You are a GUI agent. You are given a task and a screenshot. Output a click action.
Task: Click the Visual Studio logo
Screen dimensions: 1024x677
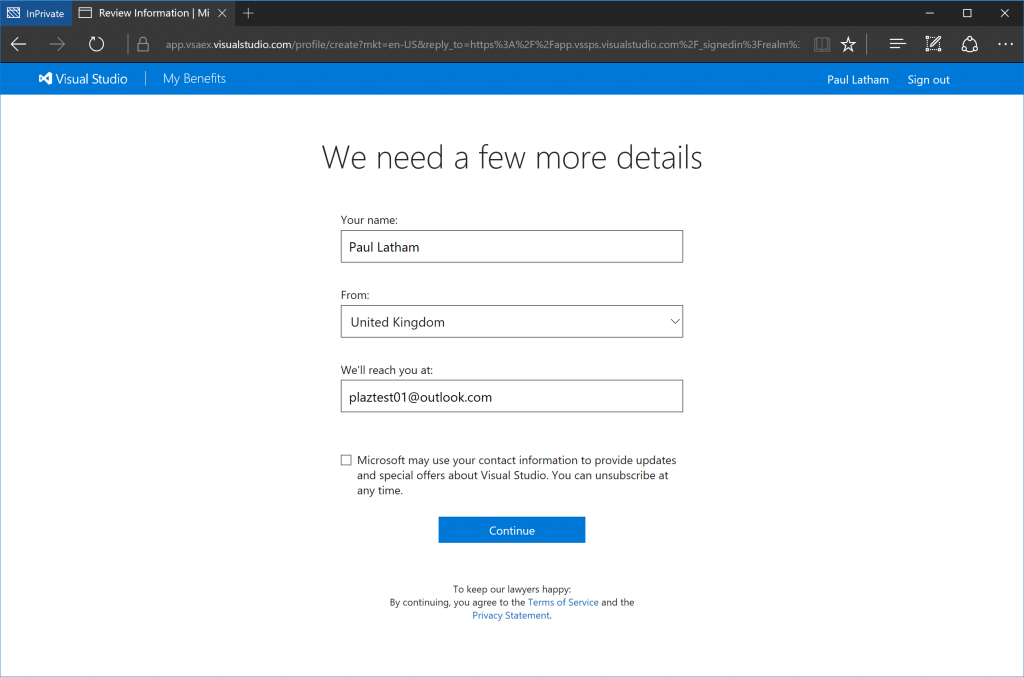tap(83, 79)
